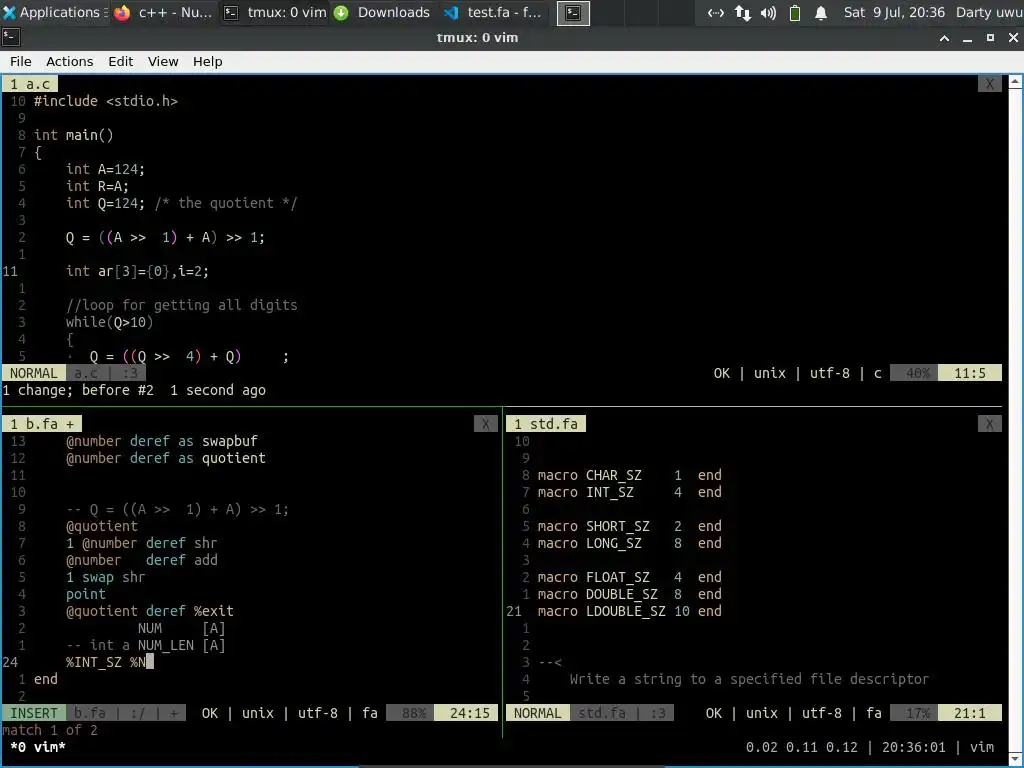
Task: Open the 'Darty uwu' user menu
Action: [989, 12]
